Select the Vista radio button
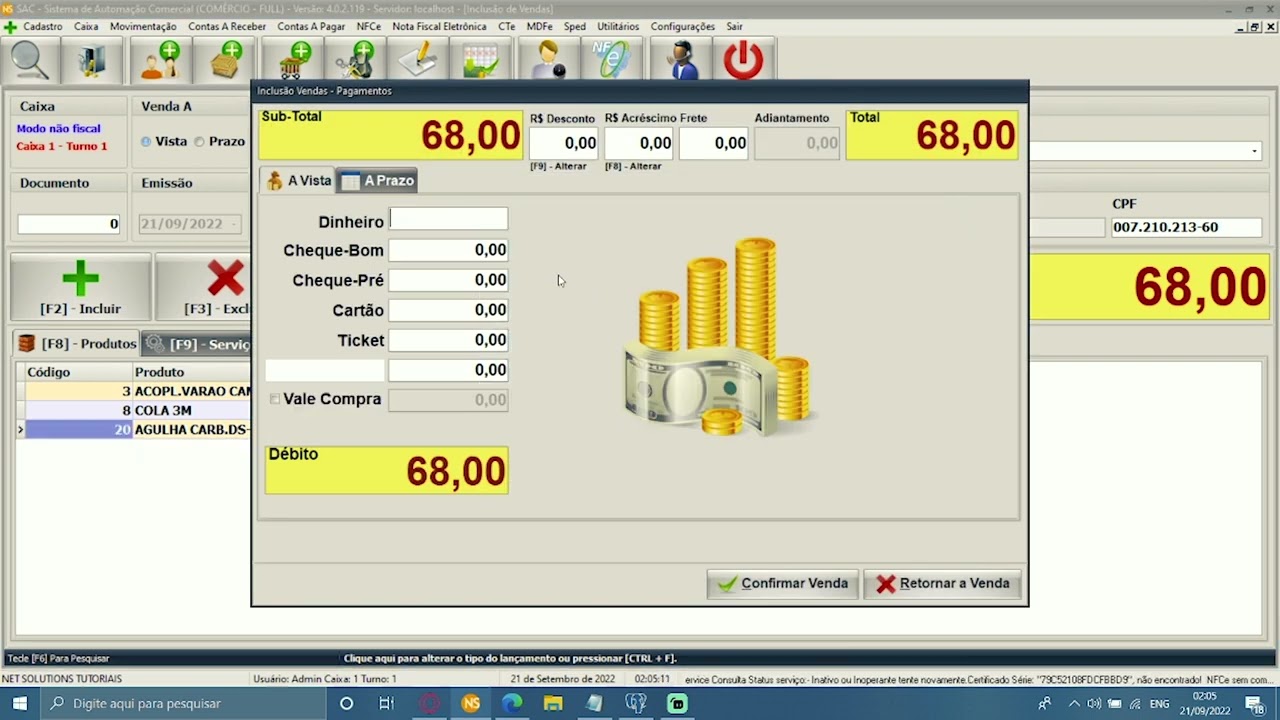This screenshot has height=720, width=1280. pos(146,142)
